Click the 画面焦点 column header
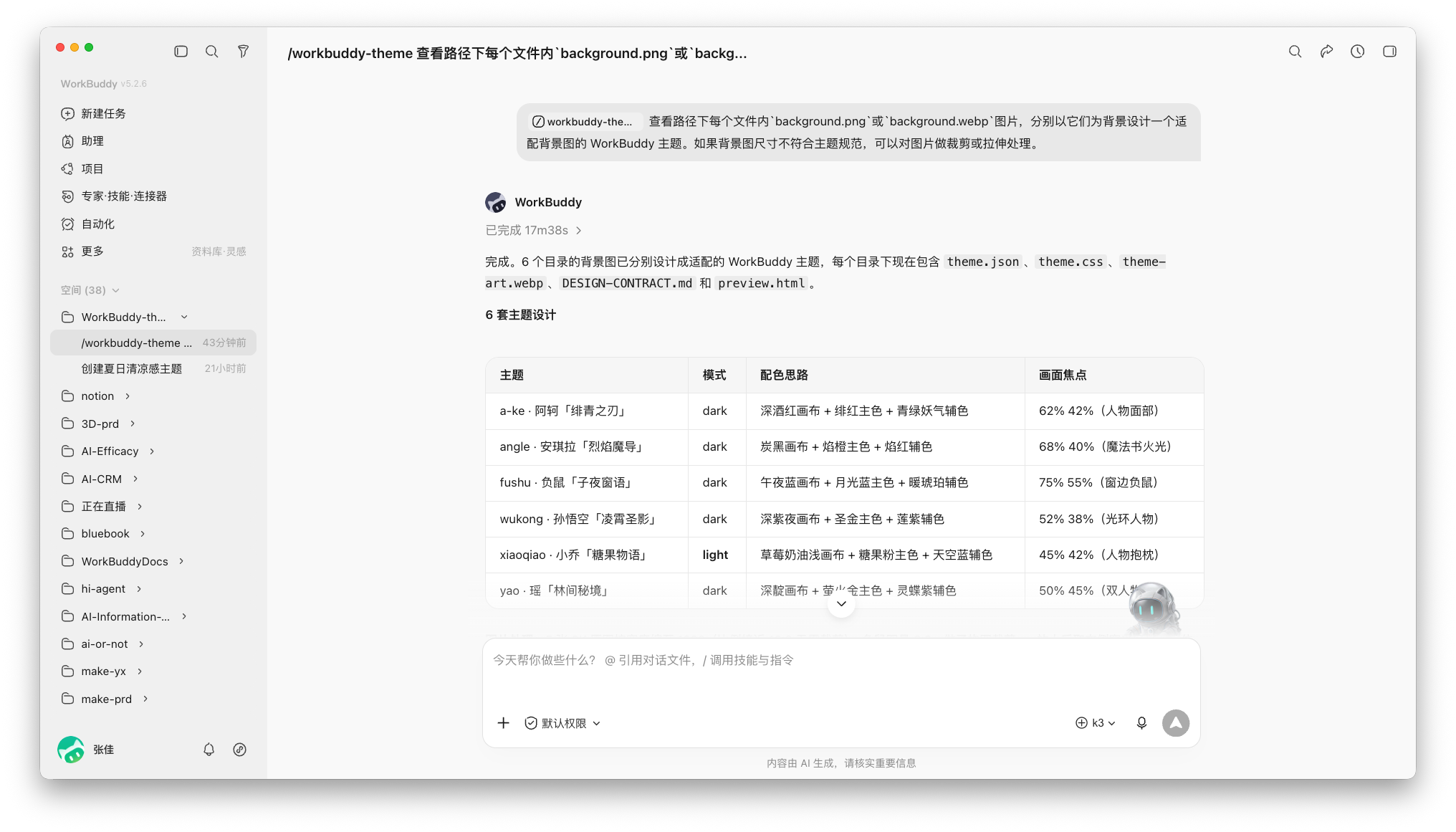 tap(1114, 375)
